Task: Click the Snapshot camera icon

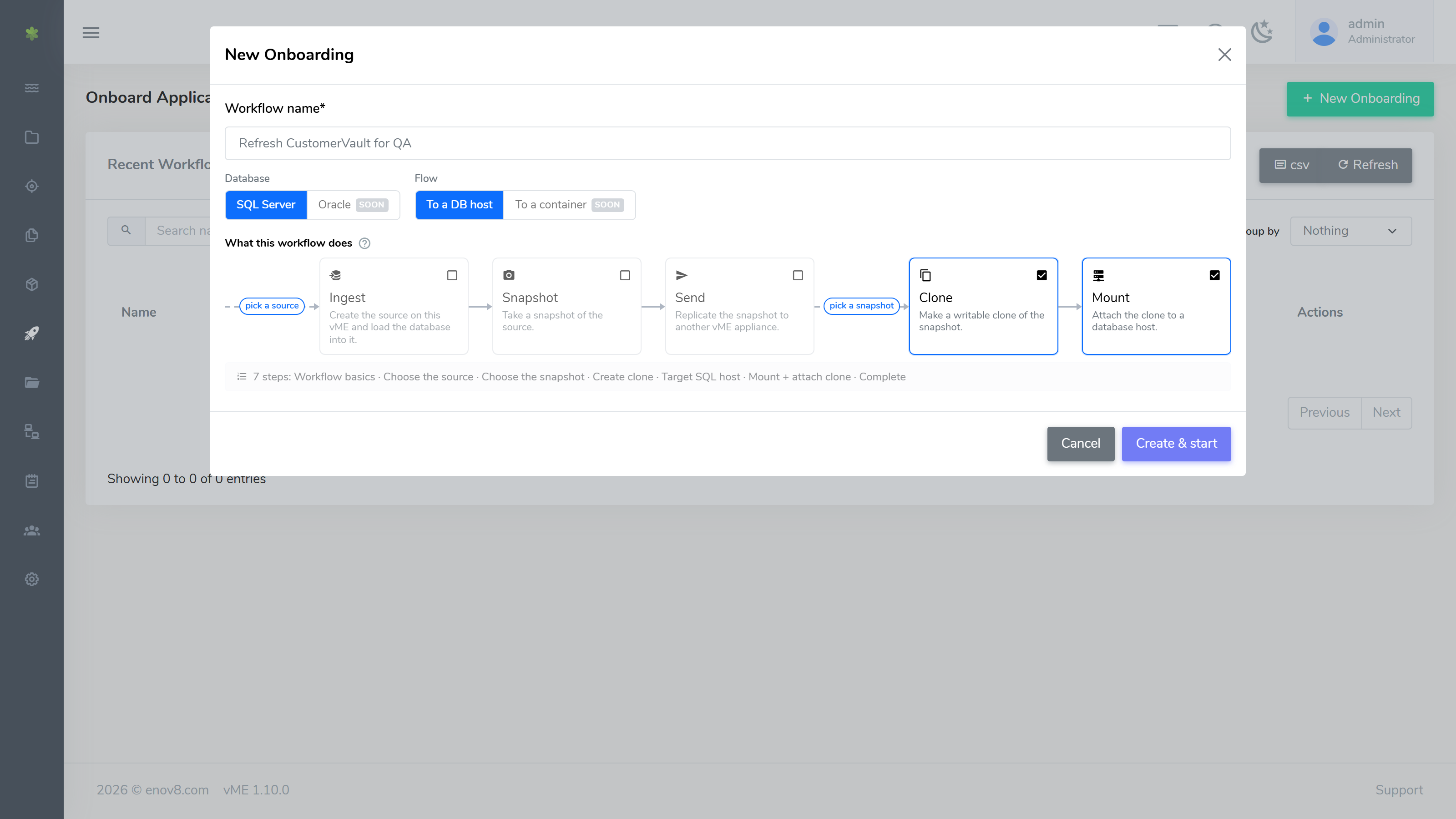Action: [x=509, y=275]
